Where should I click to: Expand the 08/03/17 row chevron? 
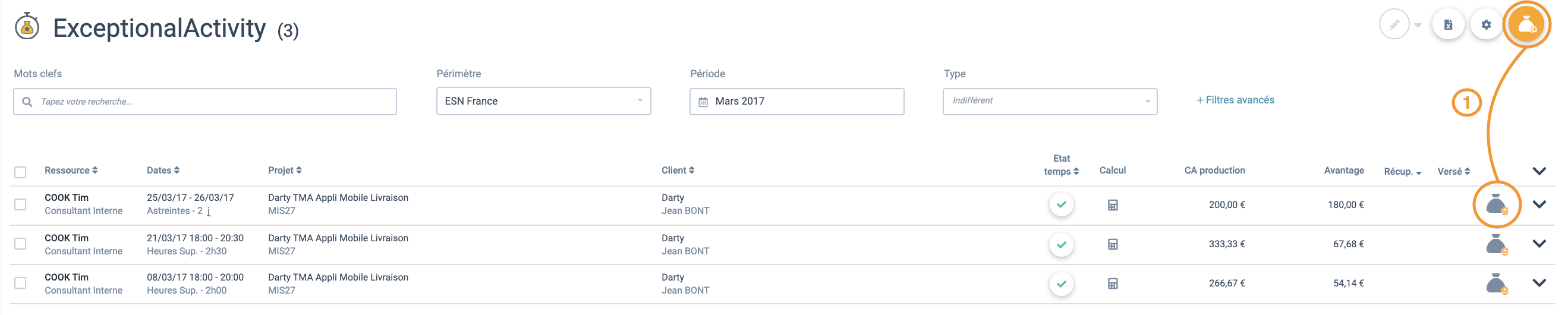pyautogui.click(x=1539, y=283)
